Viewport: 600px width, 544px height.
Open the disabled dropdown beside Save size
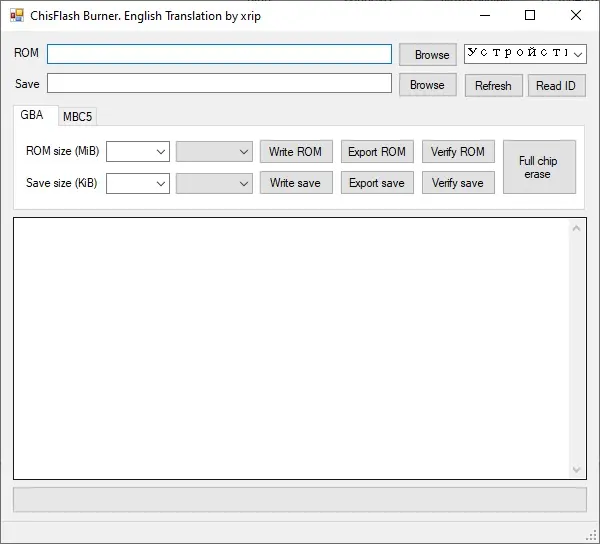pos(214,183)
